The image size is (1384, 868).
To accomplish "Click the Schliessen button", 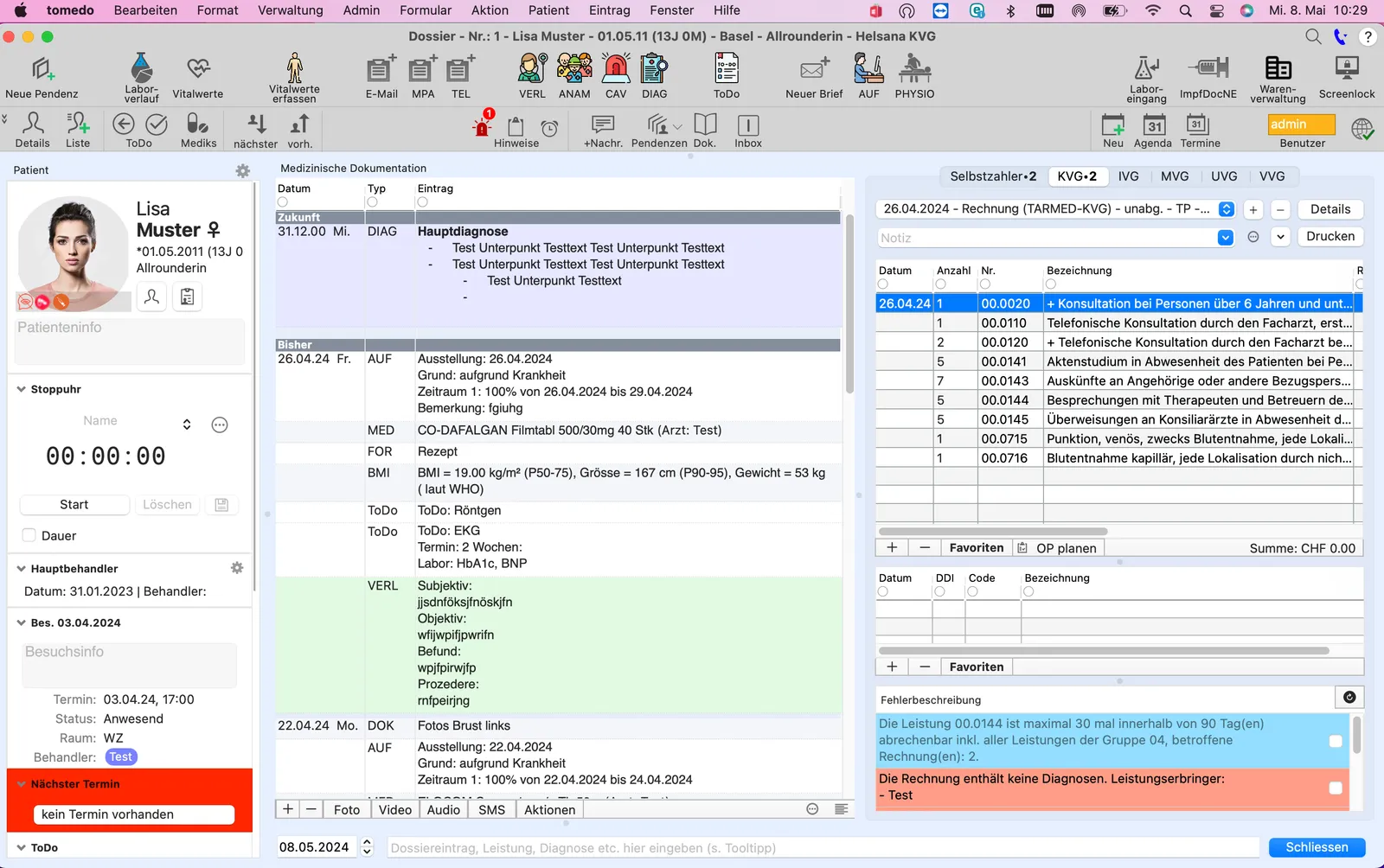I will pos(1317,847).
